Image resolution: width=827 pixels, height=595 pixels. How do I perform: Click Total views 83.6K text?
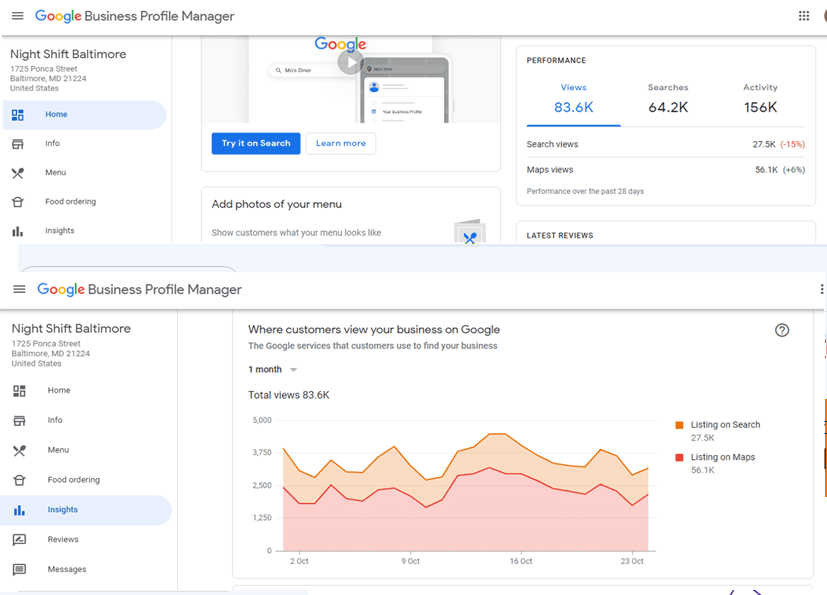pyautogui.click(x=289, y=395)
